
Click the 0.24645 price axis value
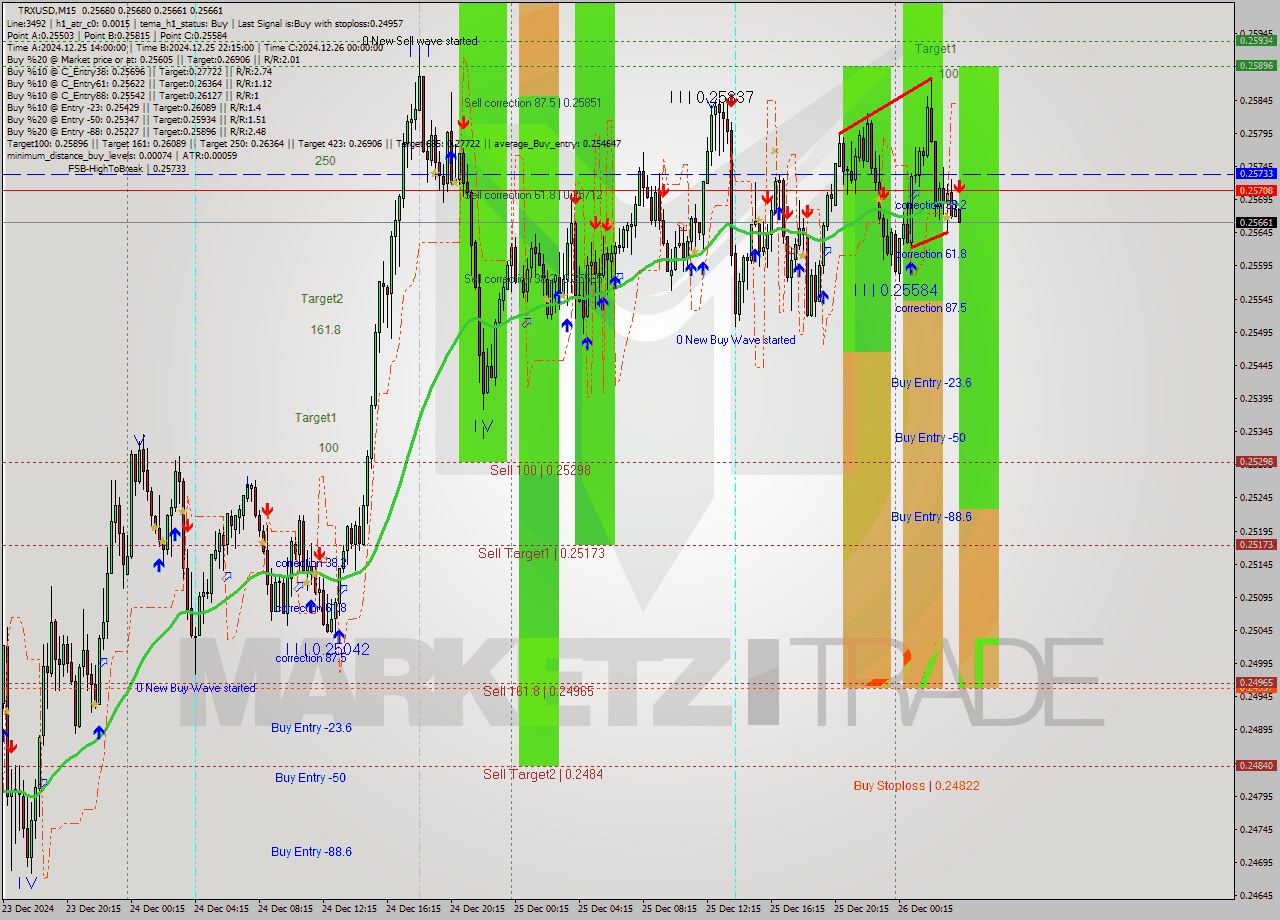[x=1256, y=896]
